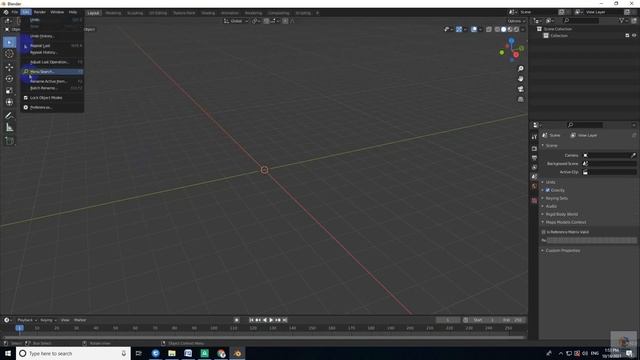Open the outliner display mode dropdown
Screen dimensions: 640x360
pyautogui.click(x=551, y=20)
